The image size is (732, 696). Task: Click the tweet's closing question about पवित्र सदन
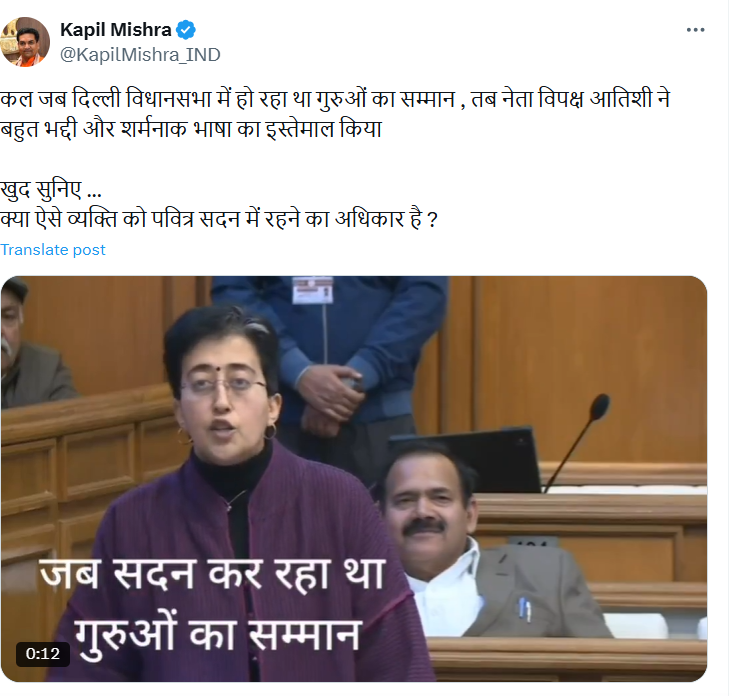[x=218, y=219]
